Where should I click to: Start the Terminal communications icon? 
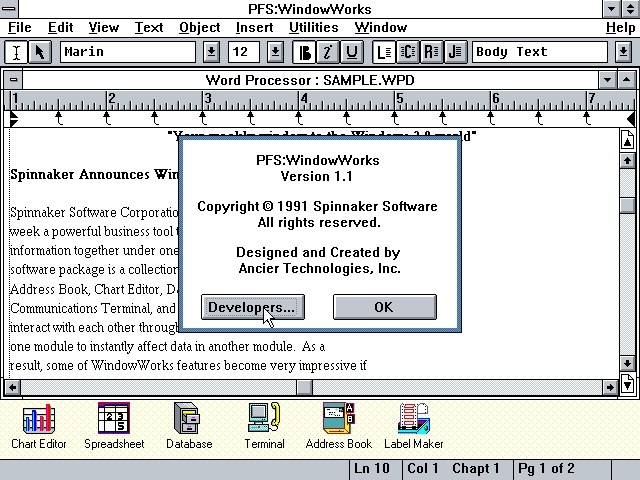264,418
